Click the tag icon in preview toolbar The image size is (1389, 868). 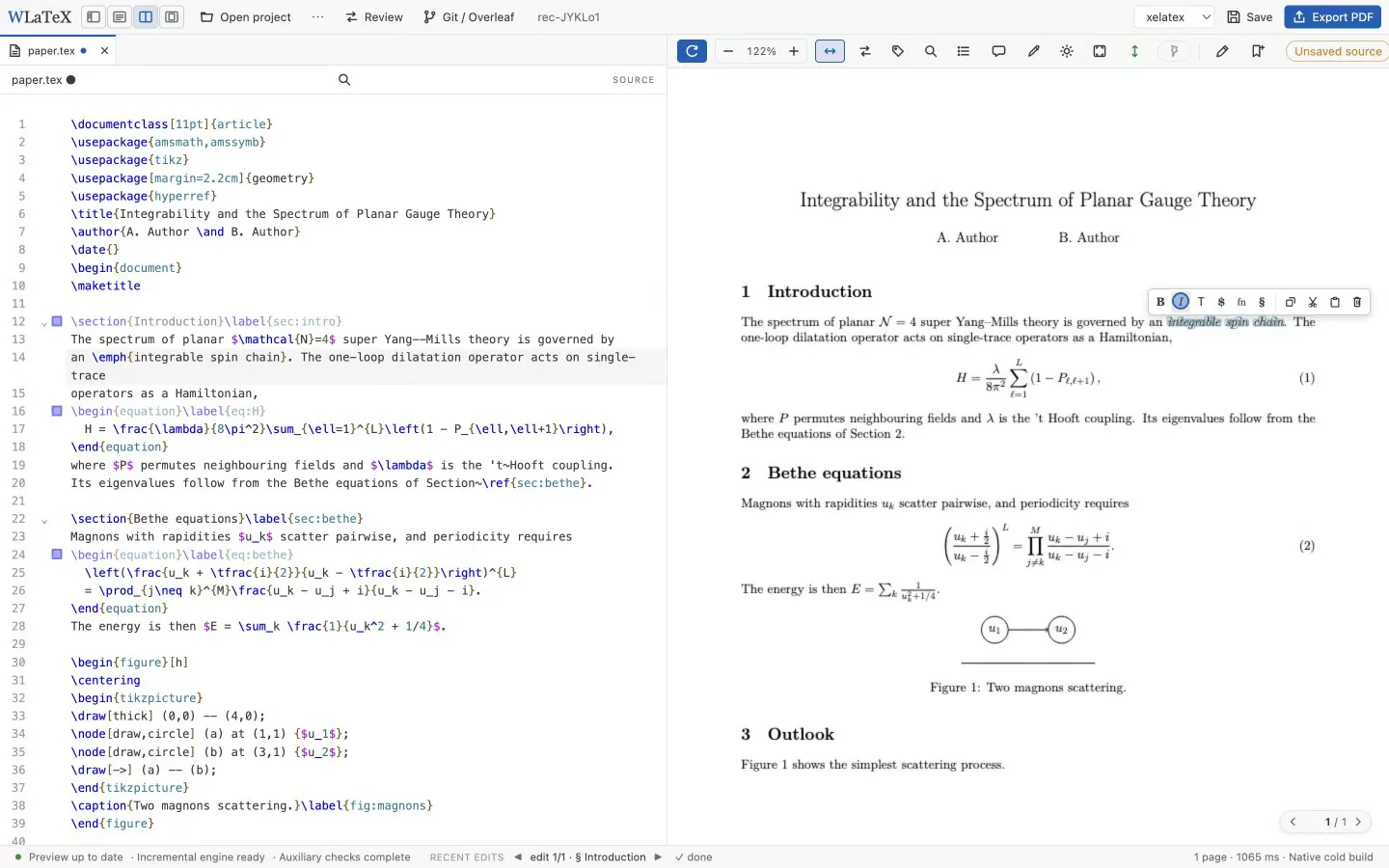click(x=898, y=51)
